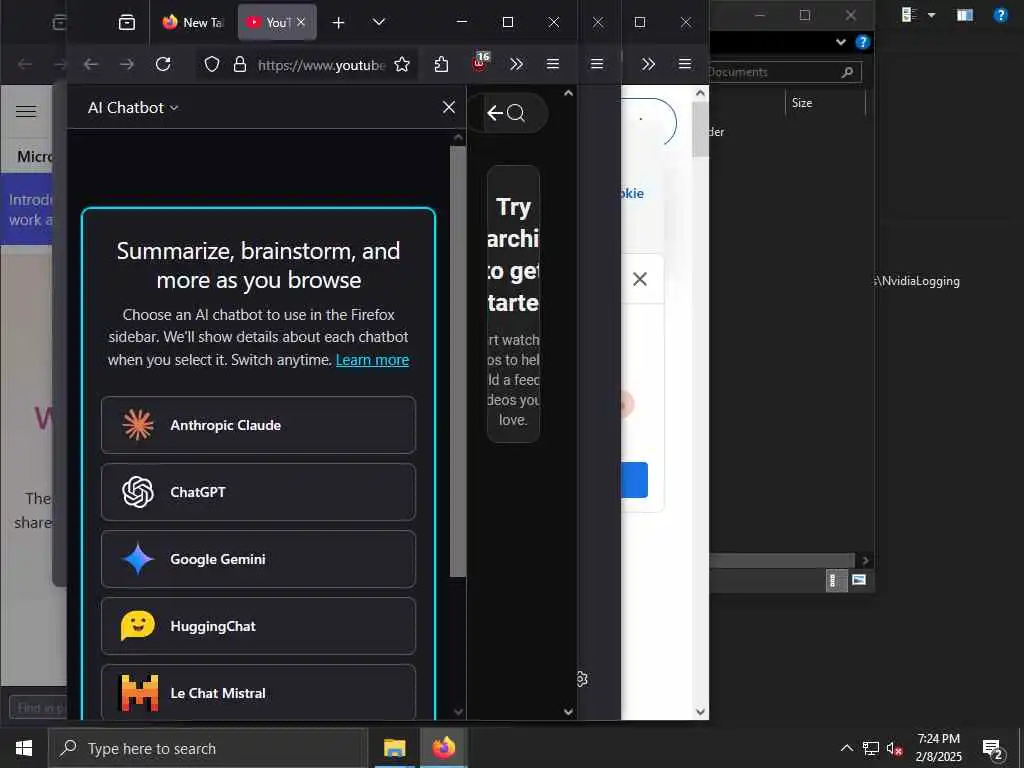1024x768 pixels.
Task: Open hamburger menu of second Firefox window
Action: click(x=597, y=64)
